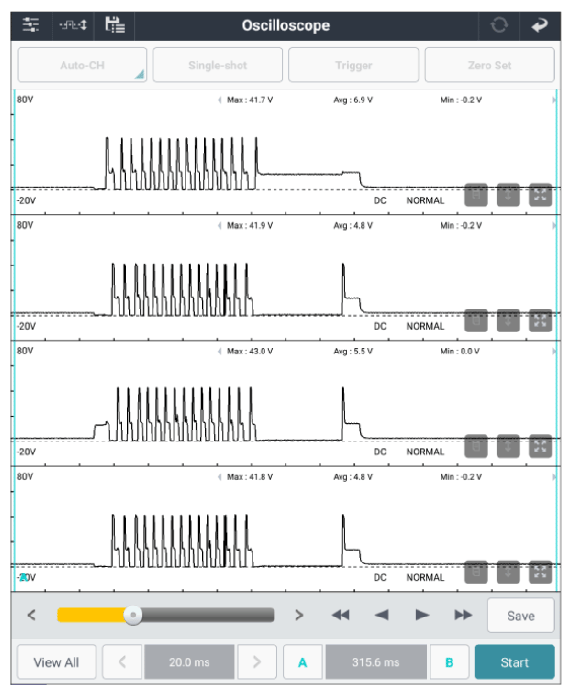This screenshot has height=694, width=571.
Task: Go back using the return arrow
Action: [x=540, y=25]
